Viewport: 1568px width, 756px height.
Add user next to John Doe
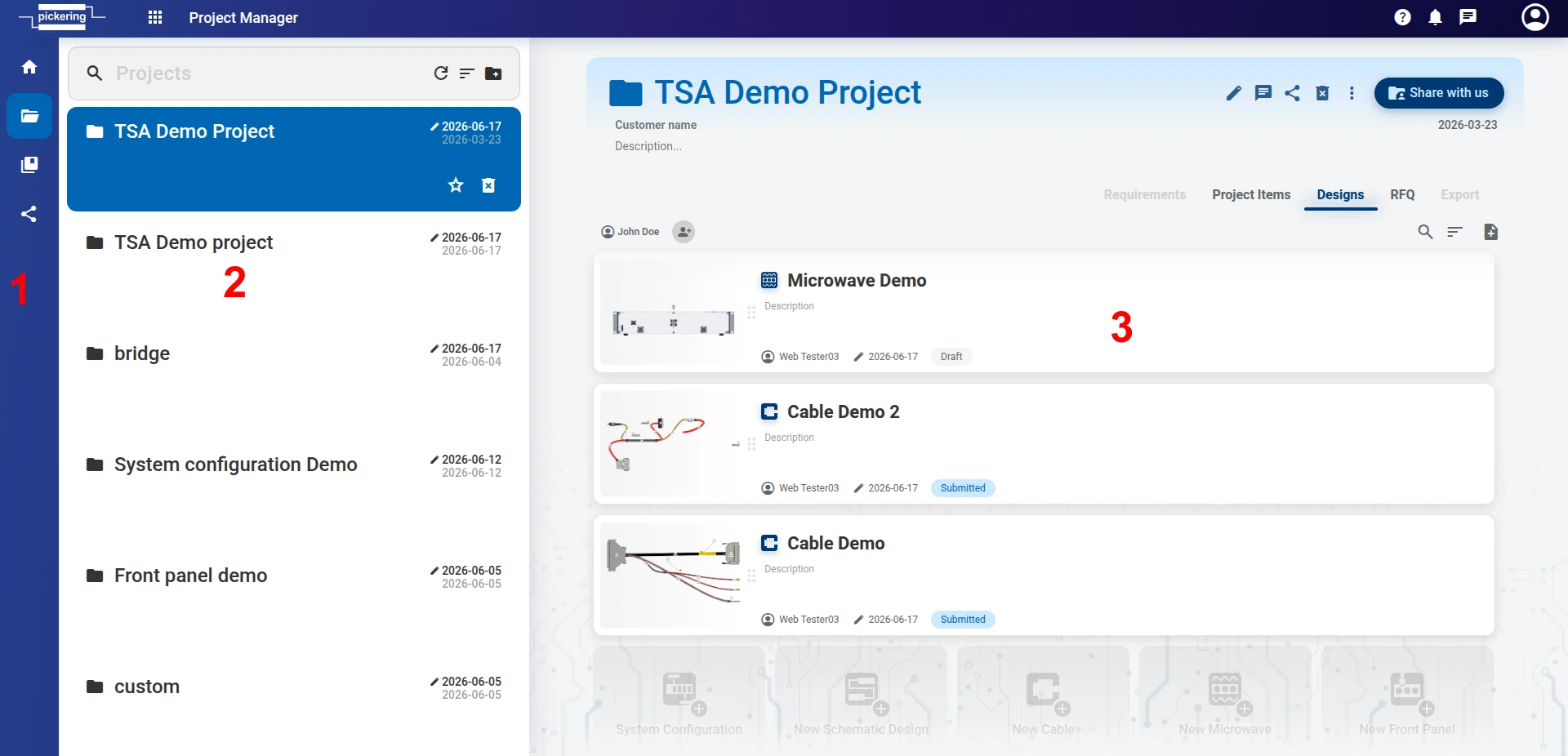coord(684,232)
